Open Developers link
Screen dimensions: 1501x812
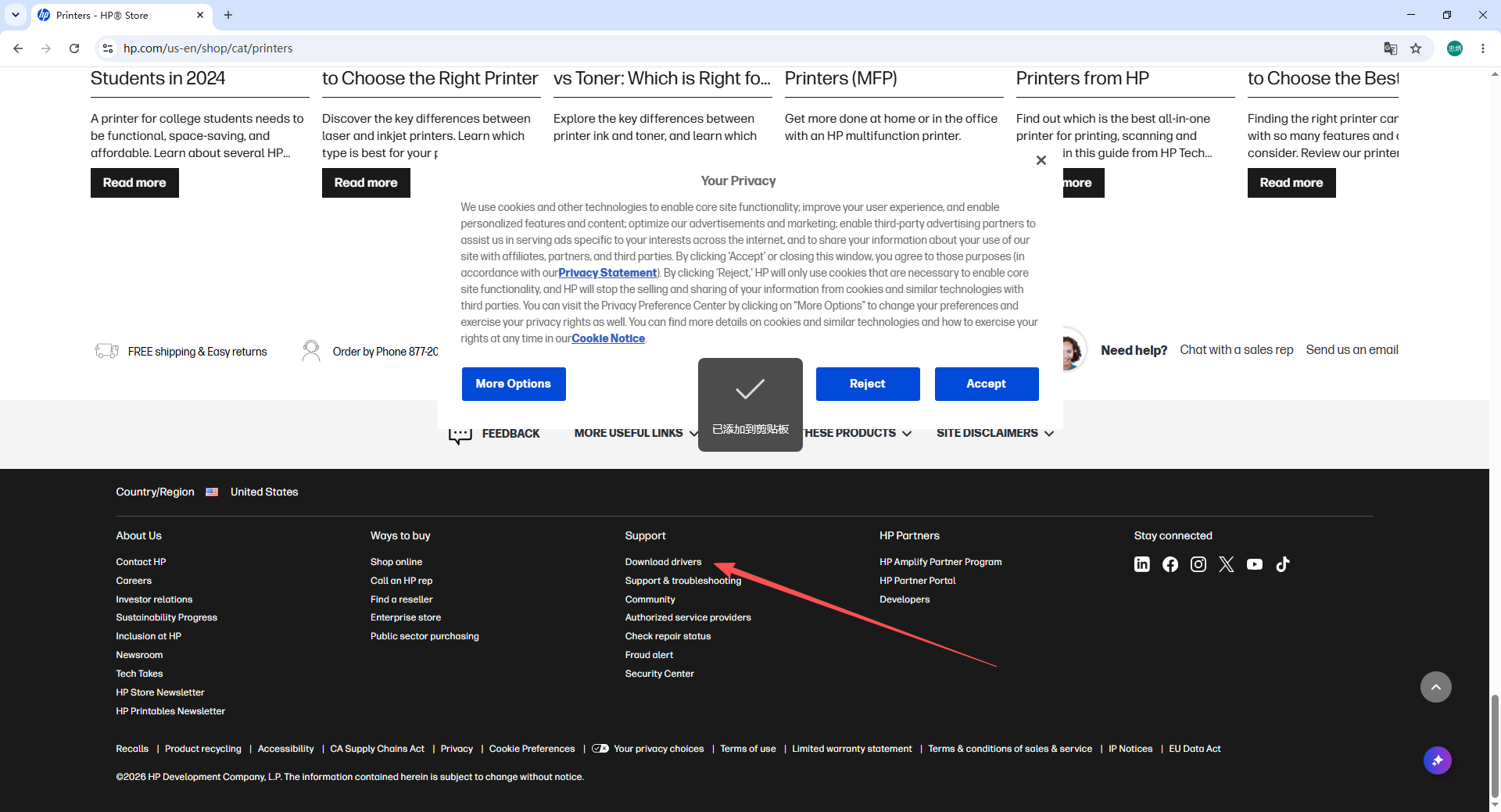(x=905, y=599)
